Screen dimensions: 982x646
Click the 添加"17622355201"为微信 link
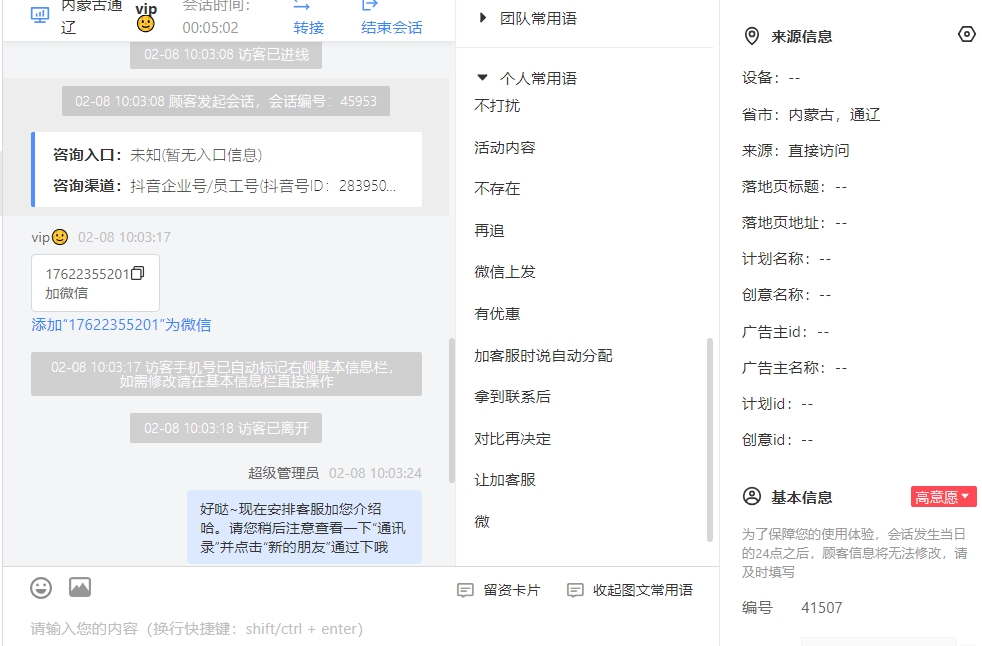click(121, 325)
